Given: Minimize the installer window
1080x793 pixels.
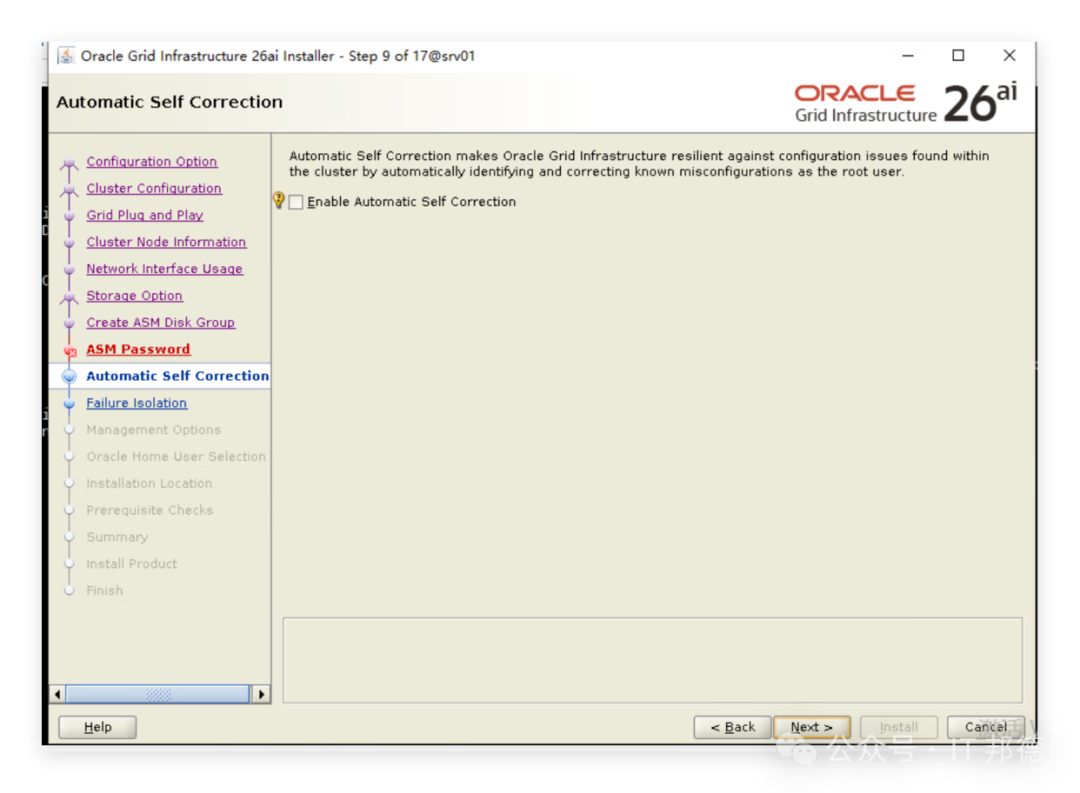Looking at the screenshot, I should (x=908, y=56).
